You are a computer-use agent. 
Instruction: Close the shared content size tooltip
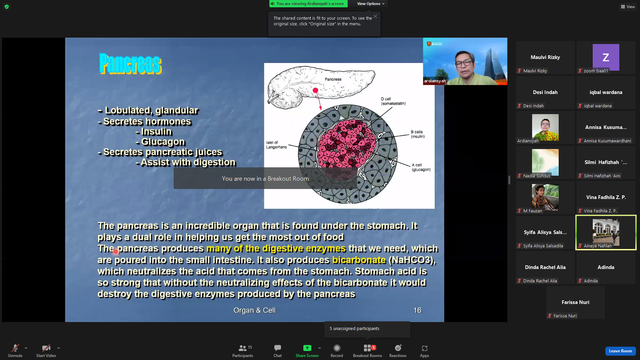[375, 16]
